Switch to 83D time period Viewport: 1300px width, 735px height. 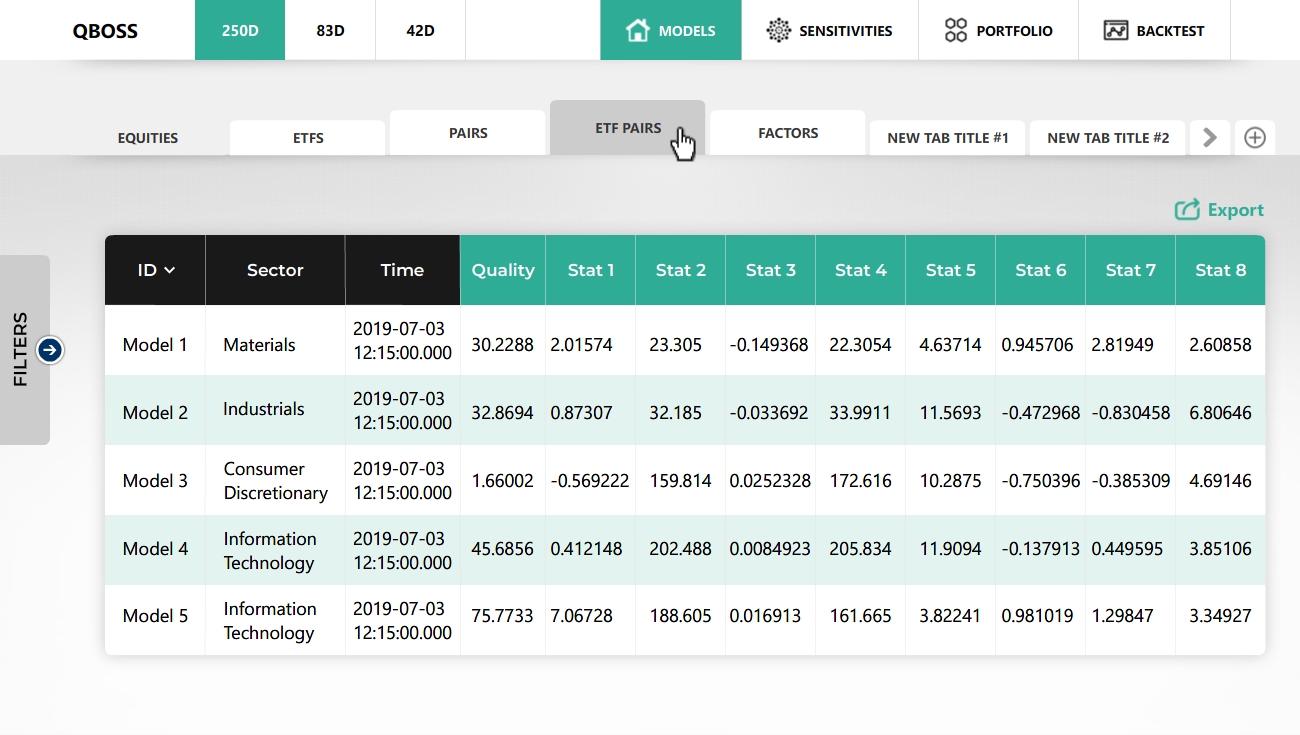(330, 30)
